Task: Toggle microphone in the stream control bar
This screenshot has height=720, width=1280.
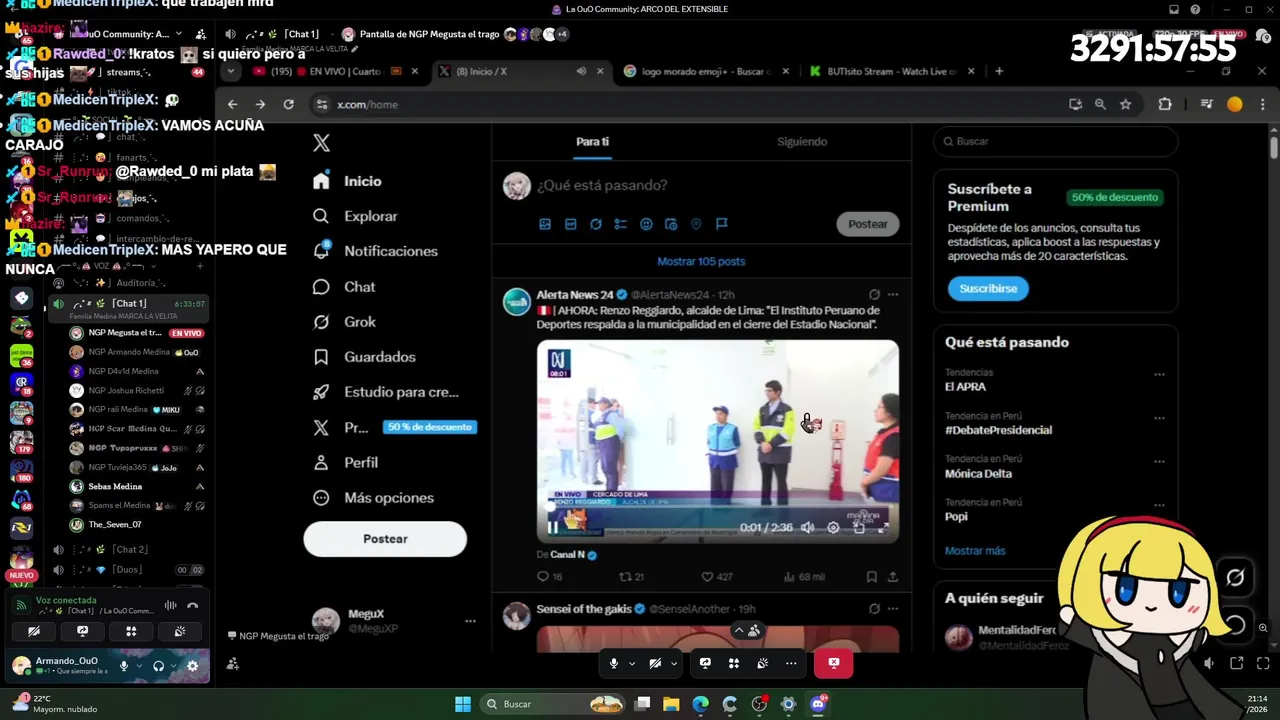Action: [x=614, y=663]
